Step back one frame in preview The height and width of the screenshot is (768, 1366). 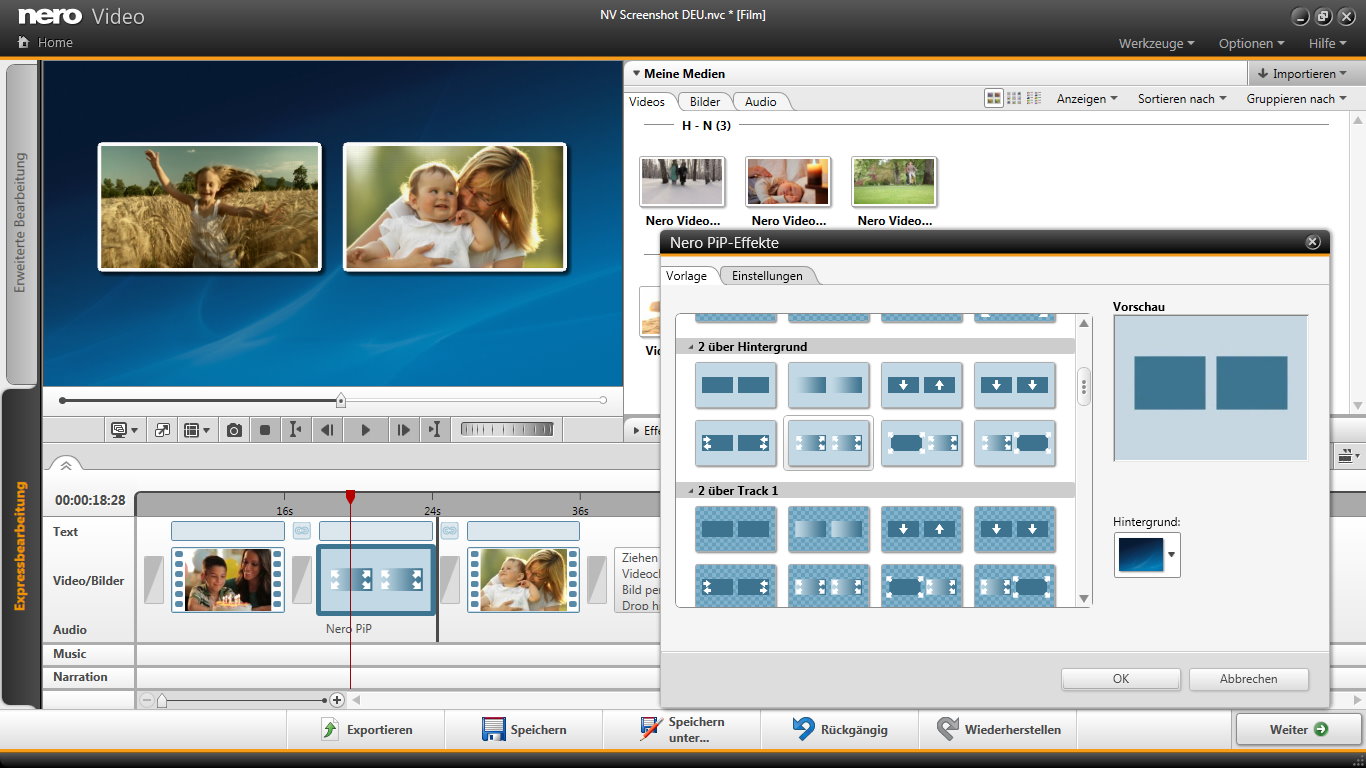click(x=326, y=430)
